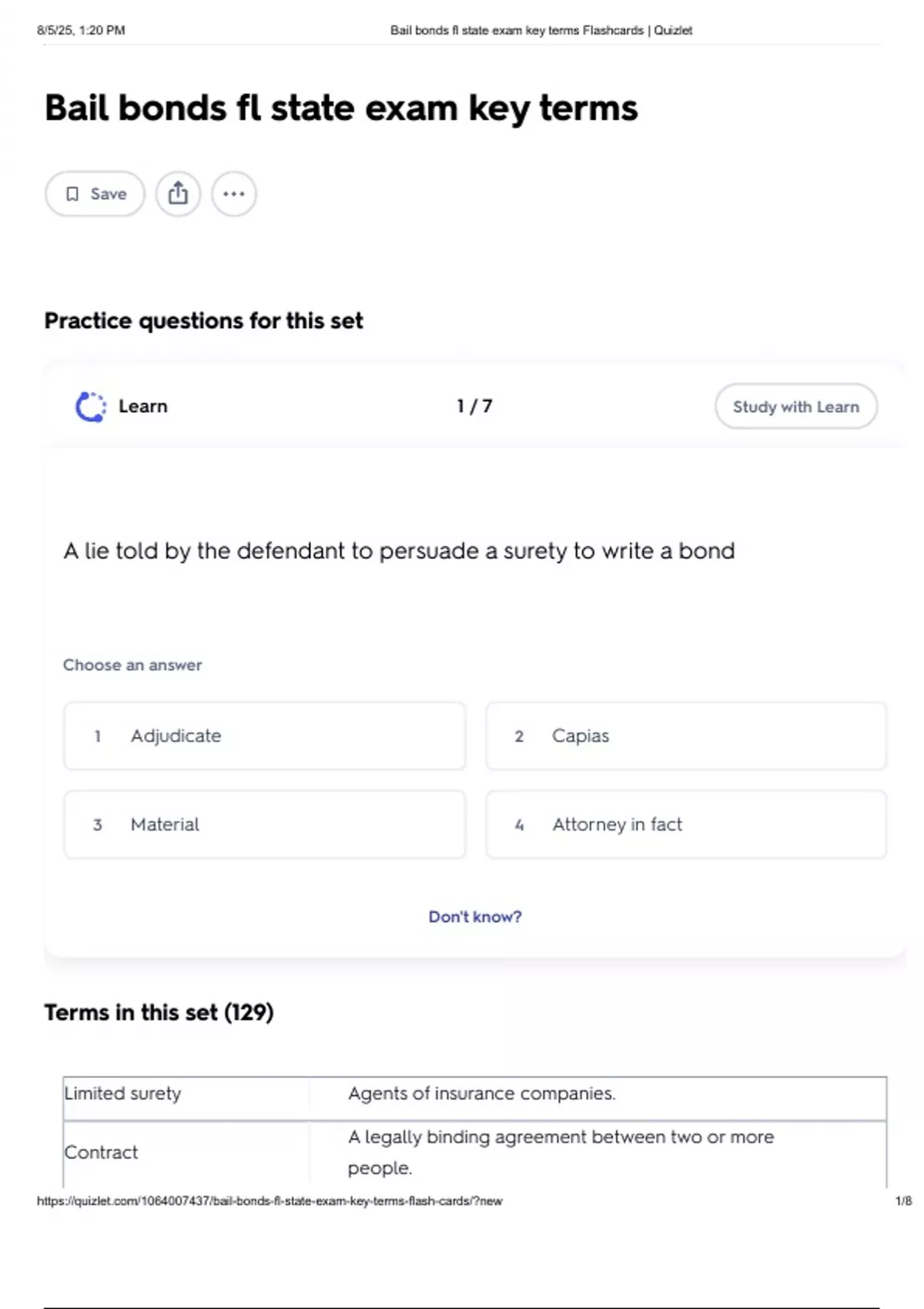The height and width of the screenshot is (1309, 924).
Task: Click the Contract term cell
Action: tap(102, 1153)
